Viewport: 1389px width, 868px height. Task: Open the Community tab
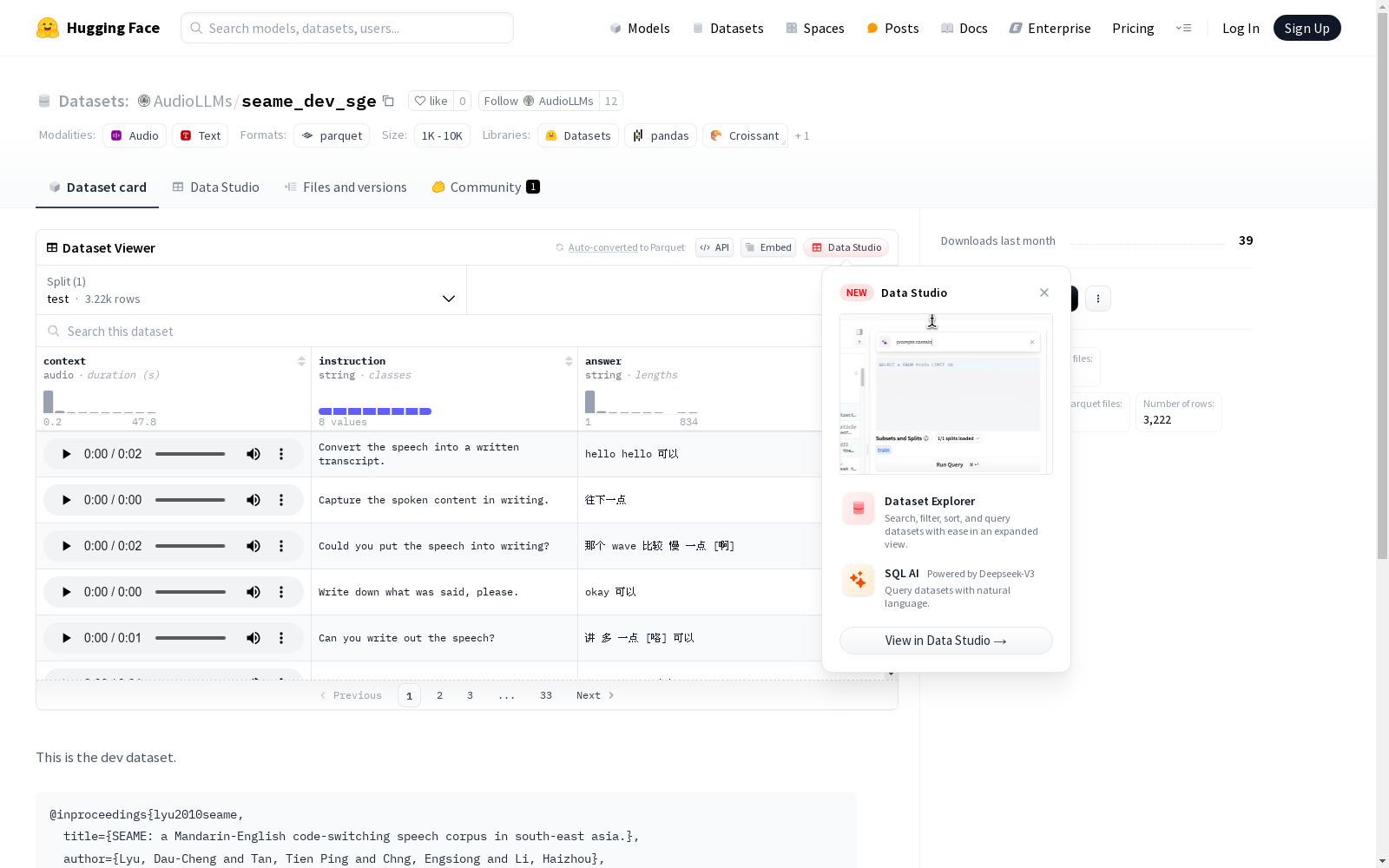[486, 187]
